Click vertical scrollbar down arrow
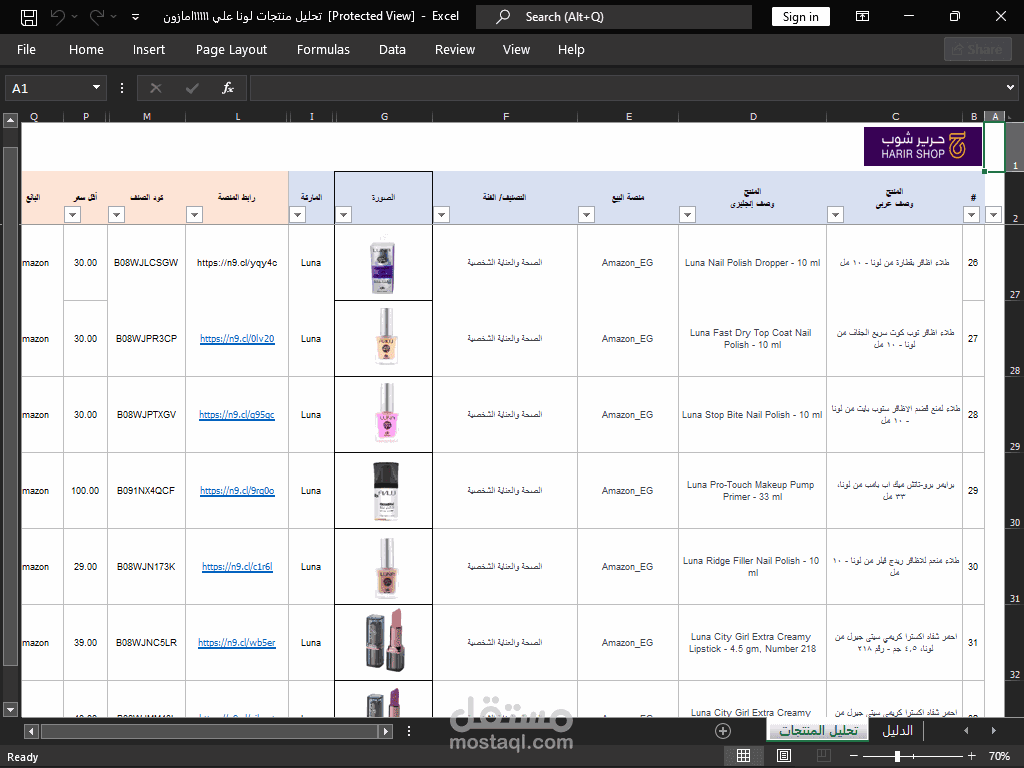Viewport: 1024px width, 768px height. 10,709
